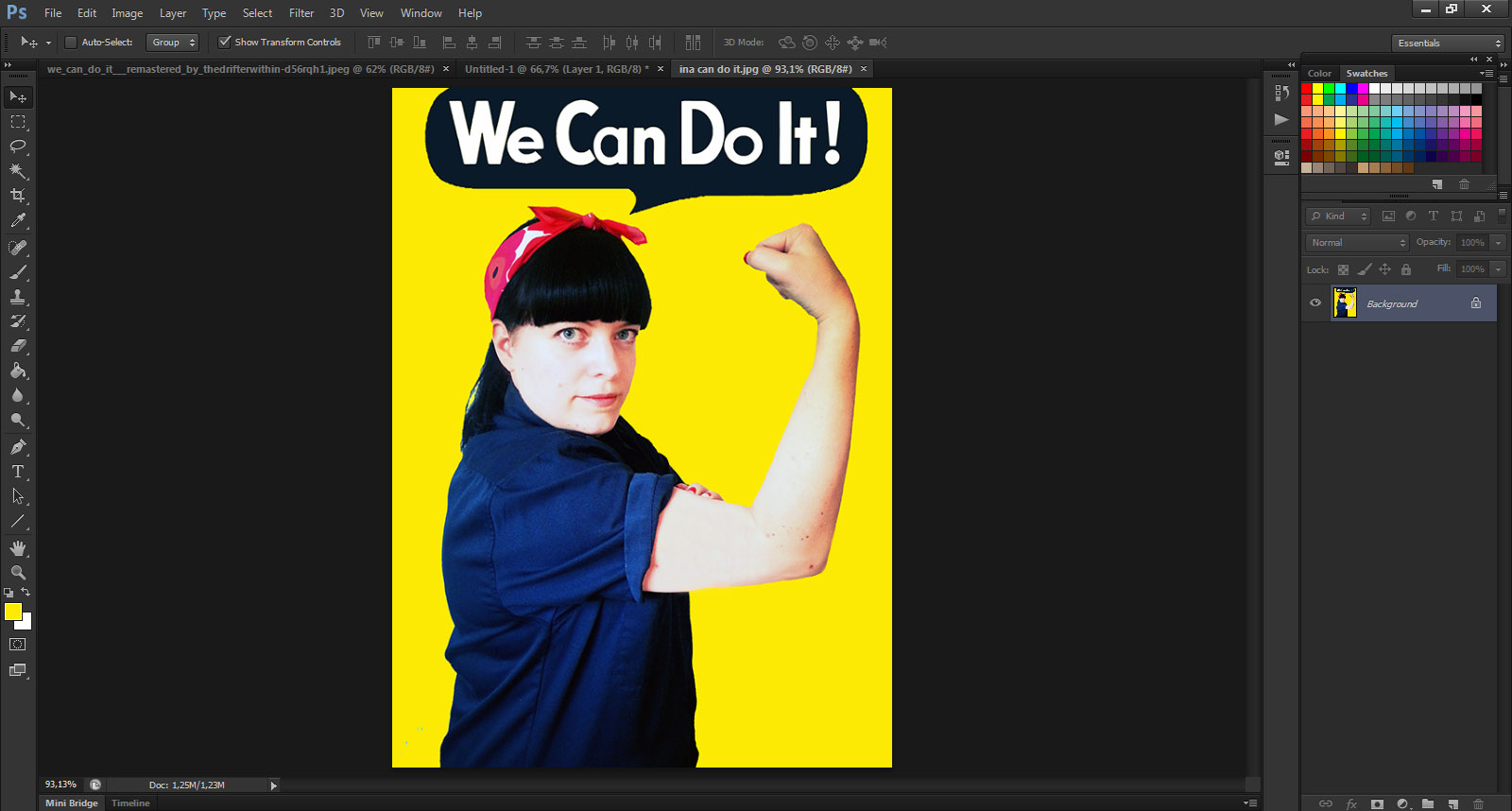Open the Opacity slider dropdown arrow
Screen dimensions: 1512x811
[x=1498, y=243]
